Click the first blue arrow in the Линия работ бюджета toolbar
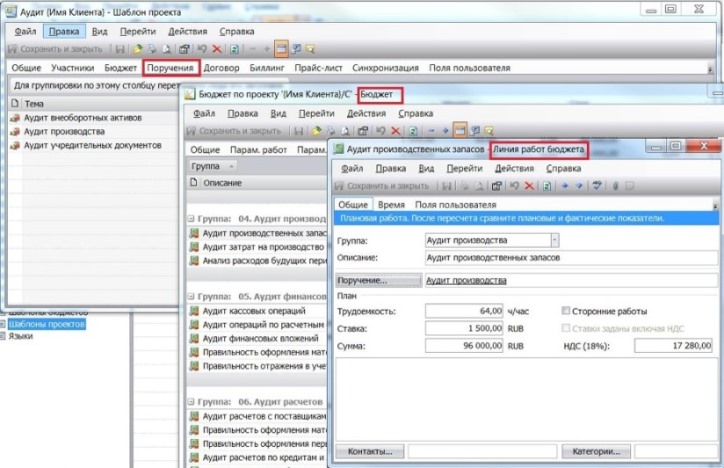Image resolution: width=724 pixels, height=468 pixels. (x=565, y=186)
